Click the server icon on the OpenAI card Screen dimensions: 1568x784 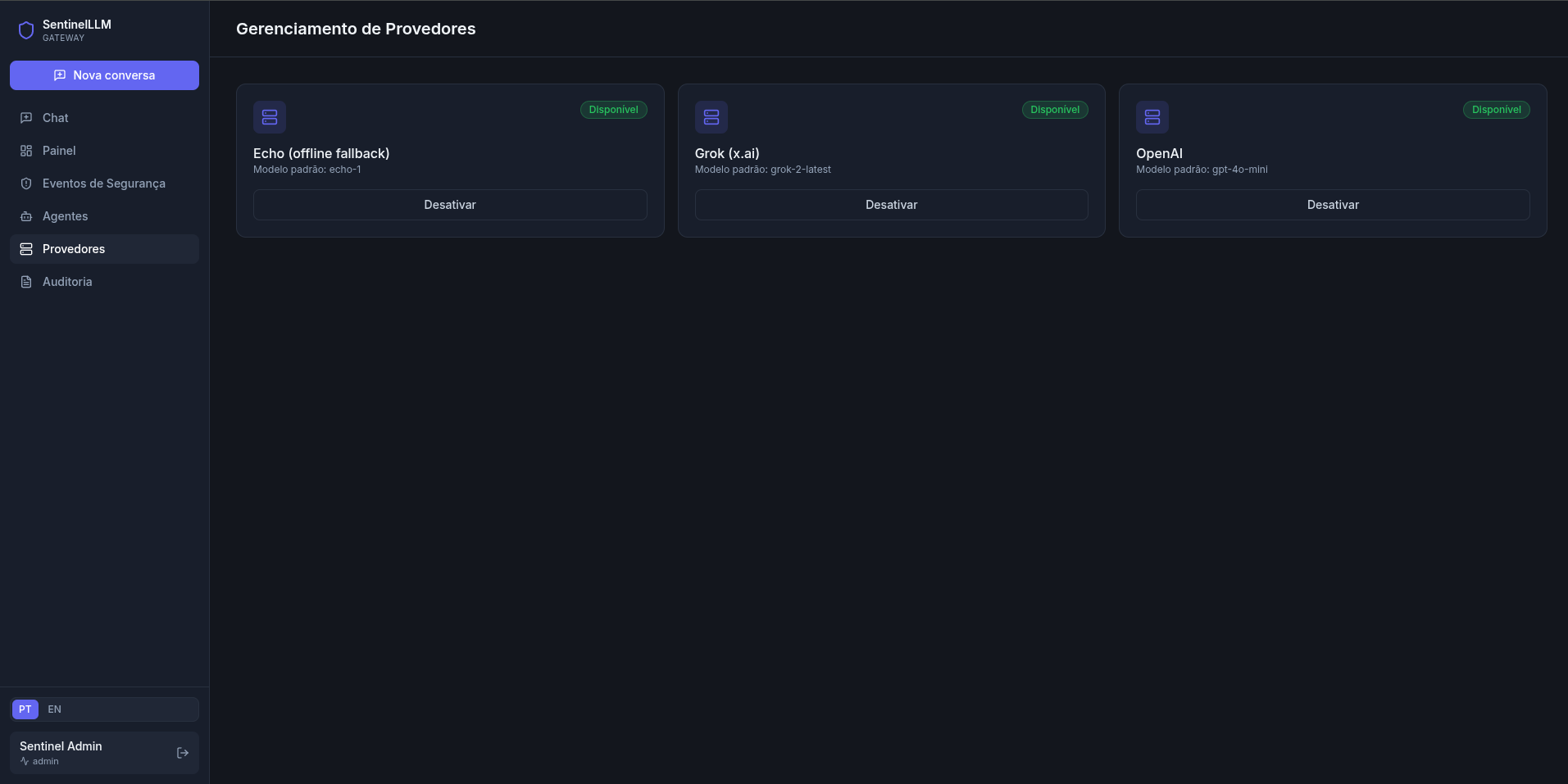[x=1152, y=117]
